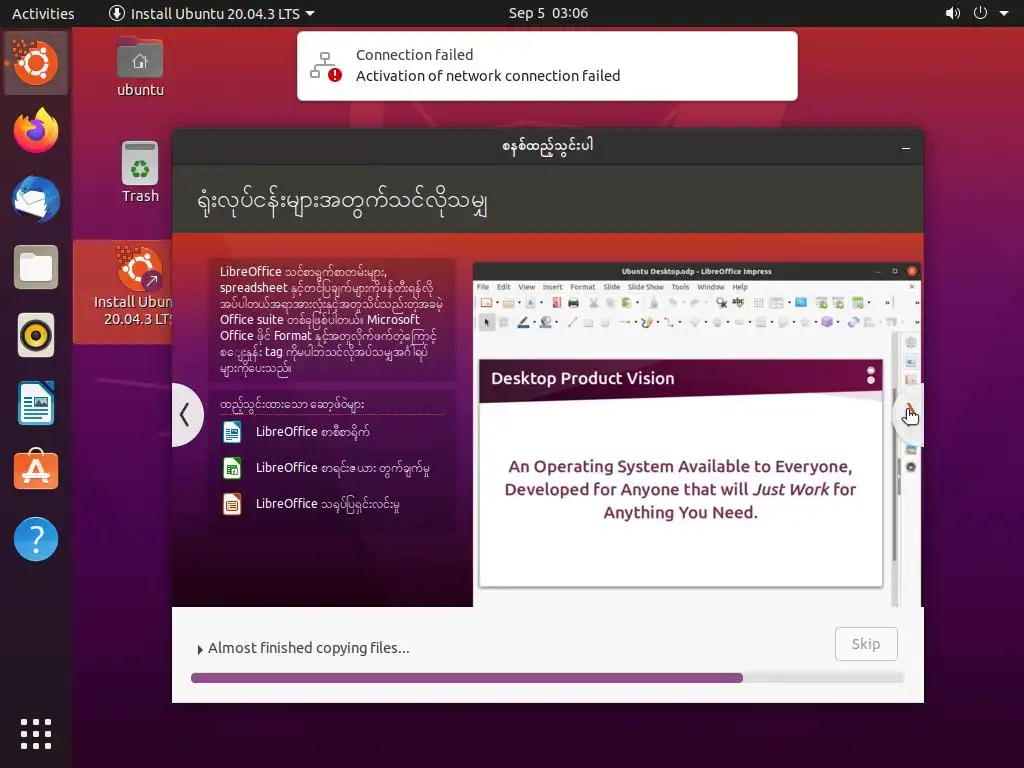This screenshot has width=1024, height=768.
Task: Click the Slide Show menu in Impress screenshot
Action: 645,287
